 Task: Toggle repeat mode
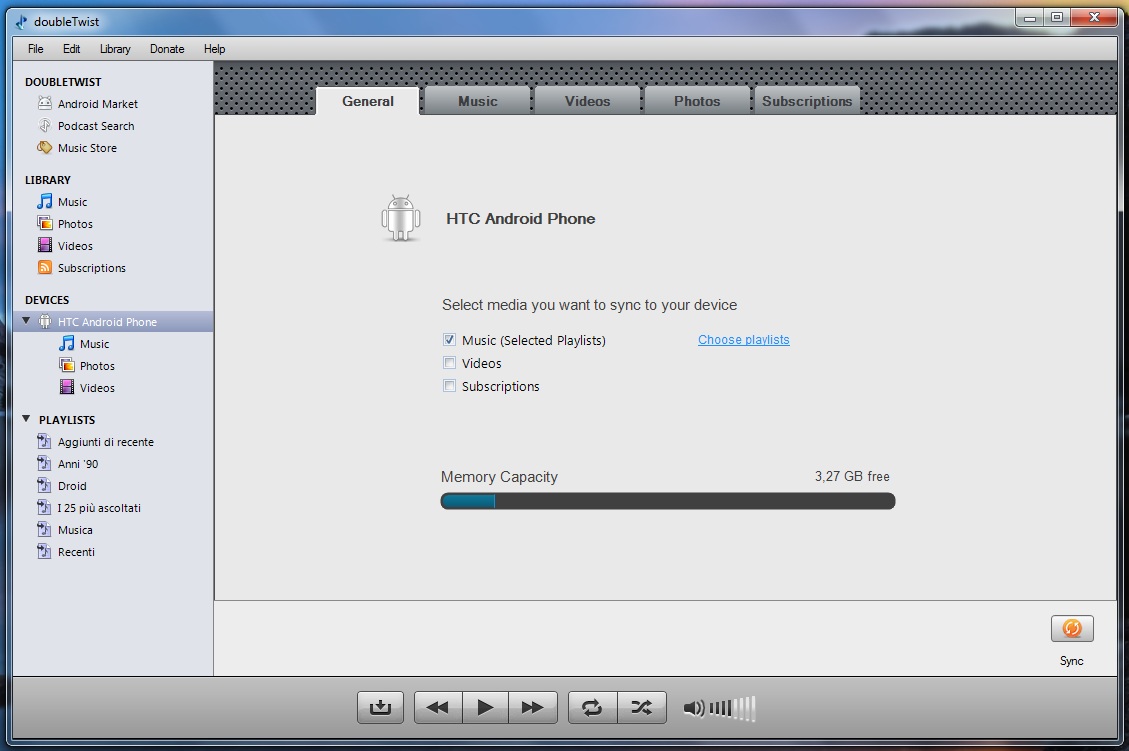click(x=592, y=707)
